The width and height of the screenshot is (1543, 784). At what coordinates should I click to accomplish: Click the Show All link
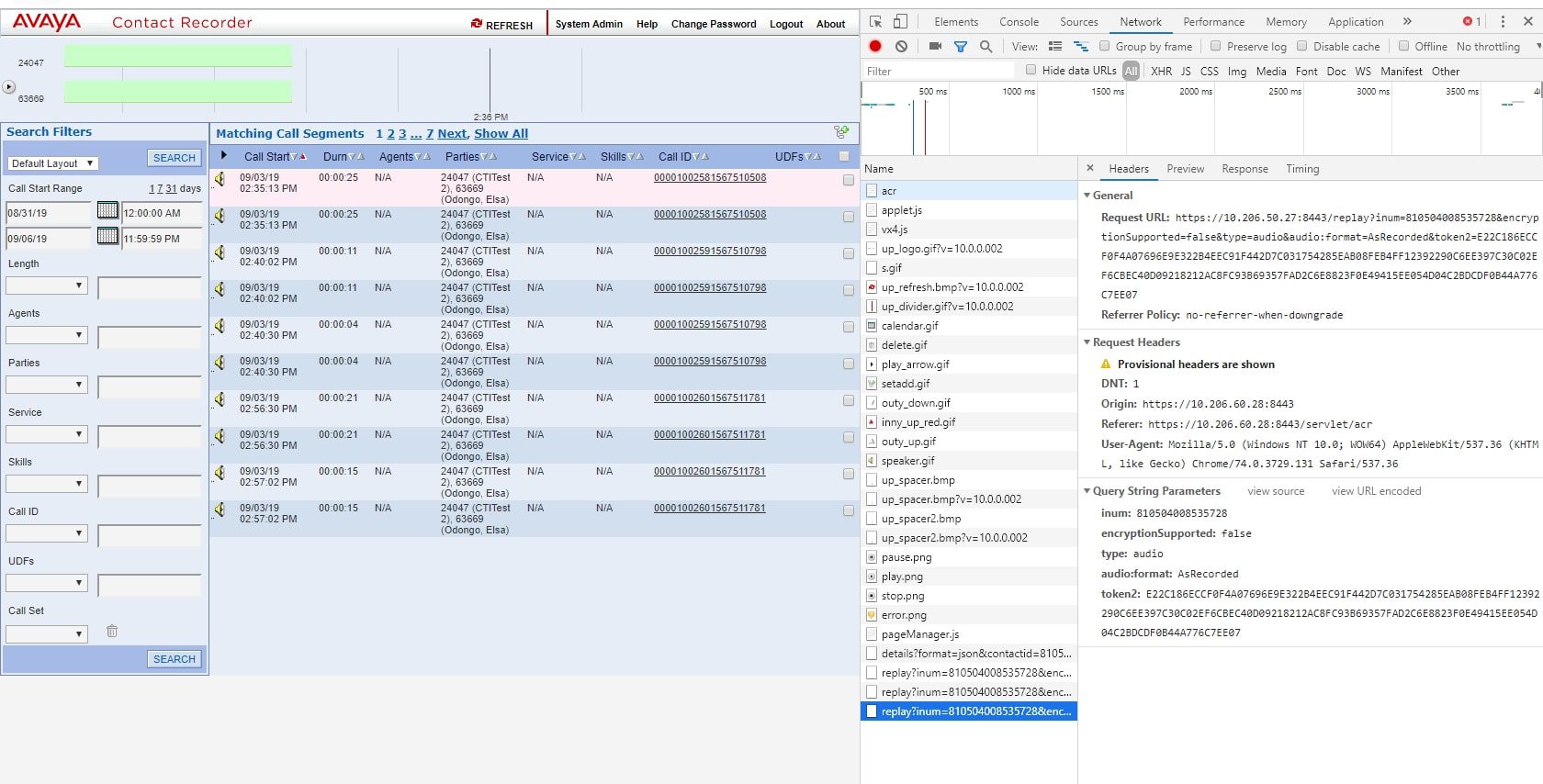[501, 133]
